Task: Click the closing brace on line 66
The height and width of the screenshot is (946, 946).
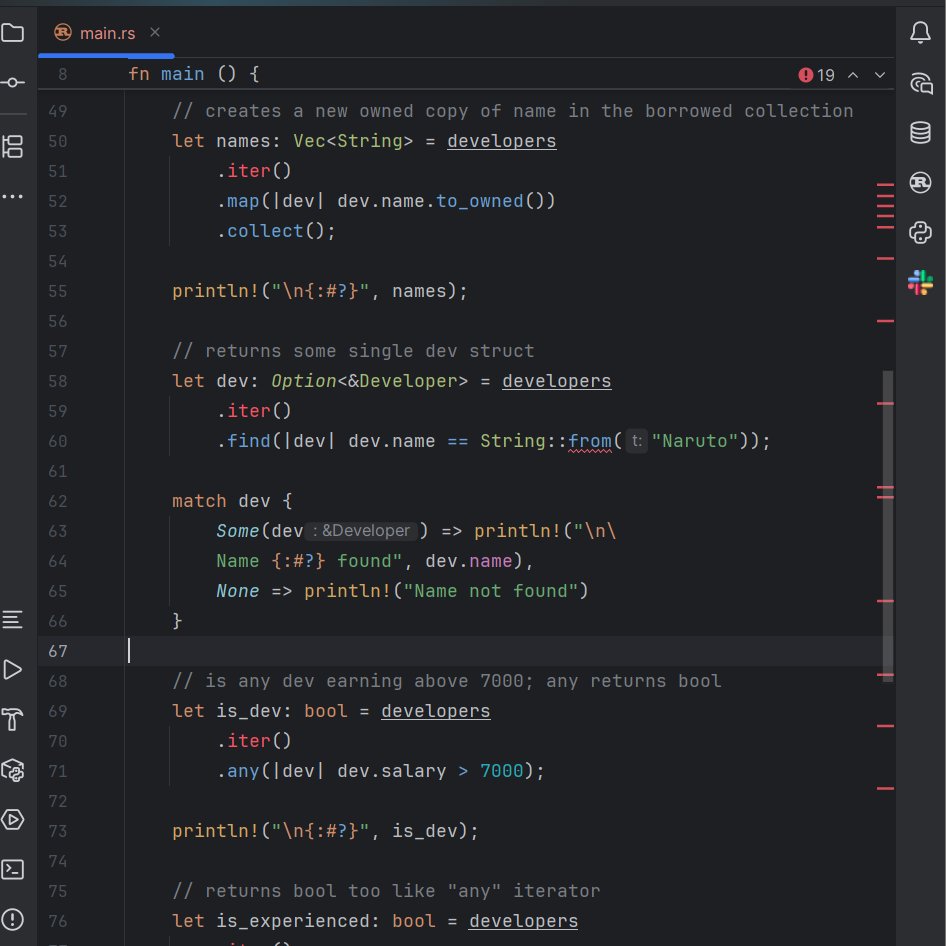Action: click(177, 621)
